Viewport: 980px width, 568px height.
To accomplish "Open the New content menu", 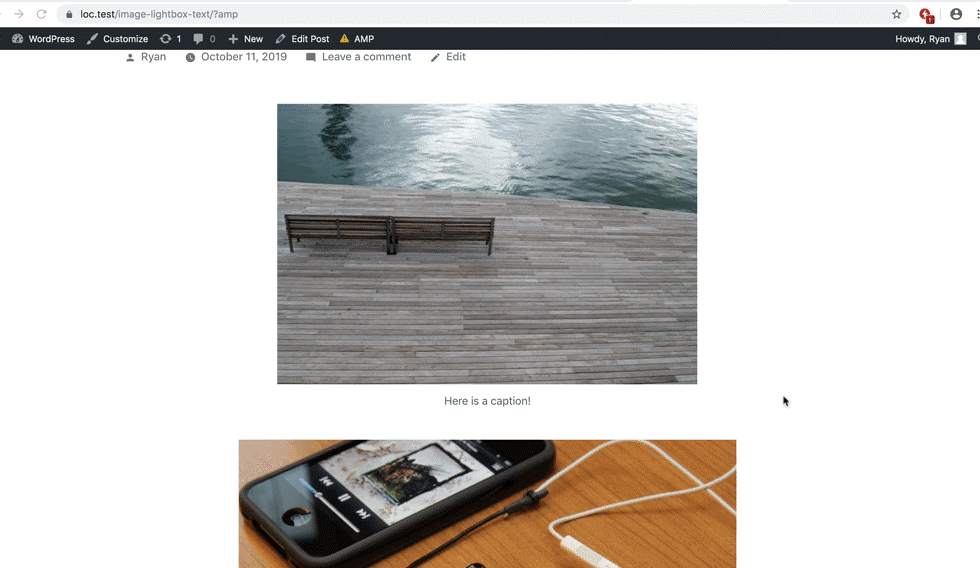I will tap(246, 39).
